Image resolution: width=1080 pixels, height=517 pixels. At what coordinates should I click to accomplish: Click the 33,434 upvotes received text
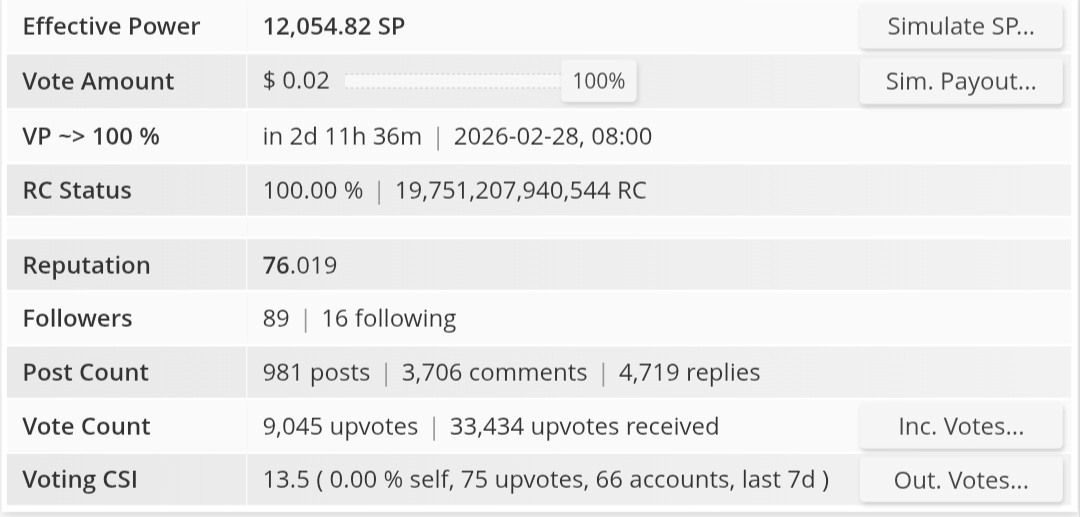[x=584, y=426]
